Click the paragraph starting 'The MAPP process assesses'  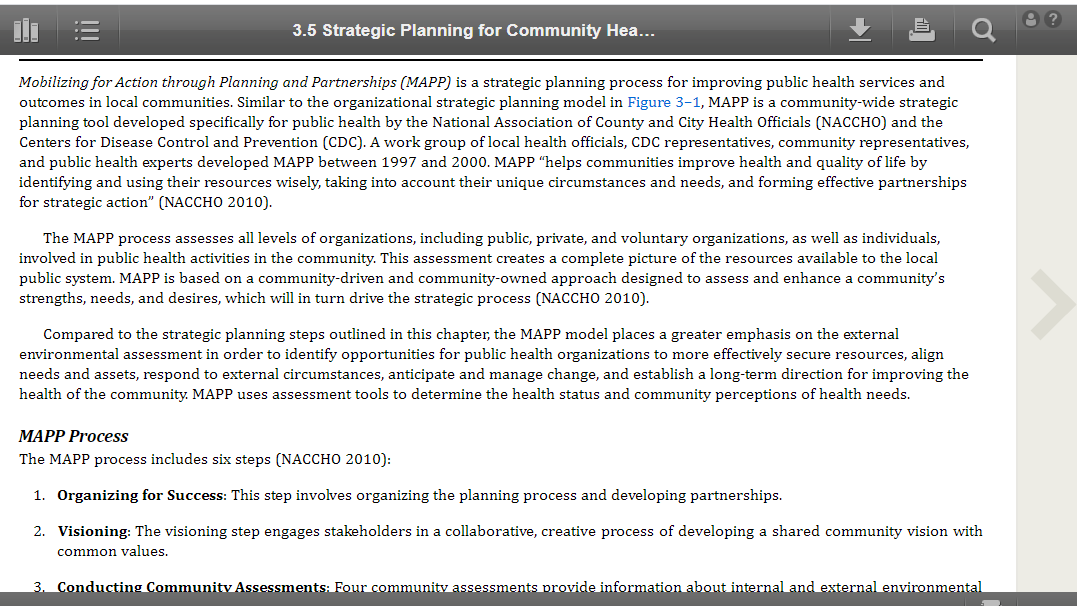click(x=481, y=268)
